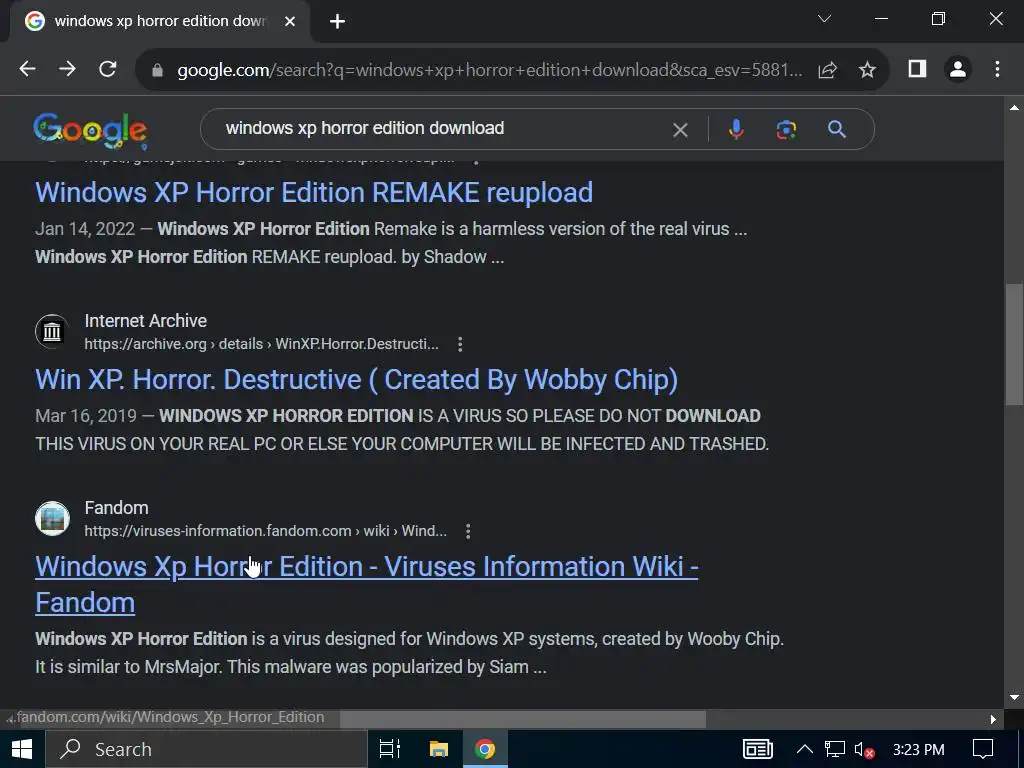Open more options for Internet Archive result
The image size is (1024, 768).
click(x=460, y=344)
